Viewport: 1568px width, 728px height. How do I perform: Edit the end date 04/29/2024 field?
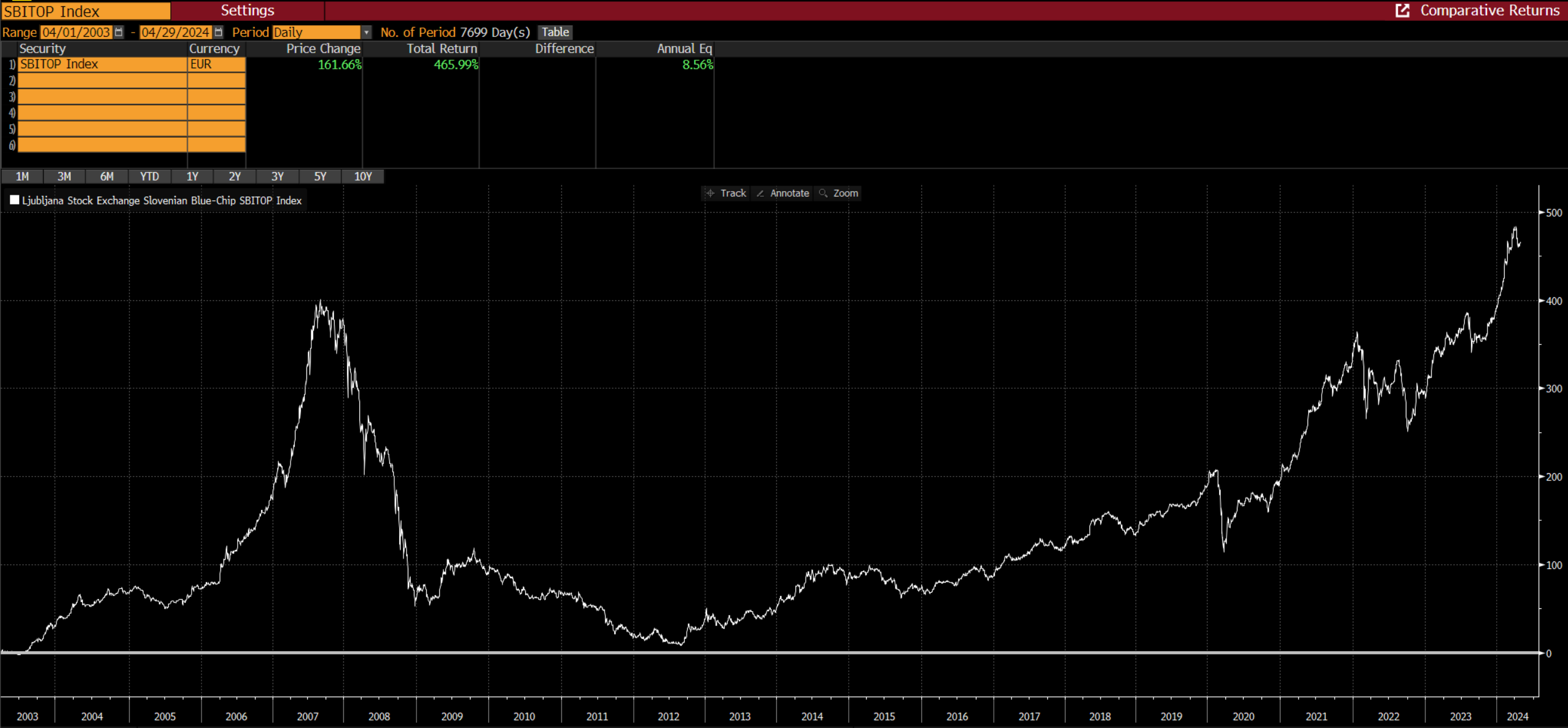tap(176, 32)
